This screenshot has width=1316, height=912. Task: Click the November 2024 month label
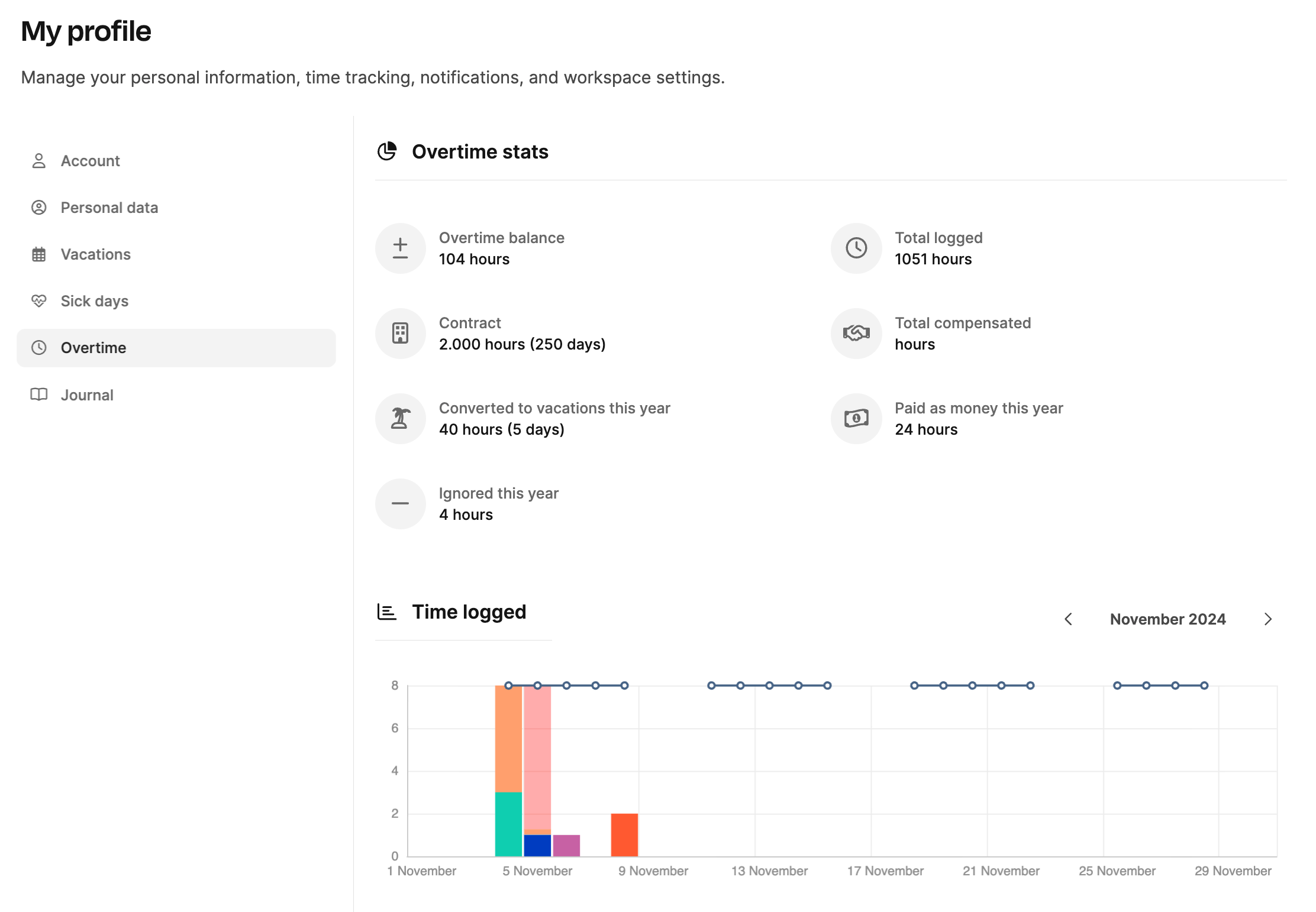(x=1167, y=619)
